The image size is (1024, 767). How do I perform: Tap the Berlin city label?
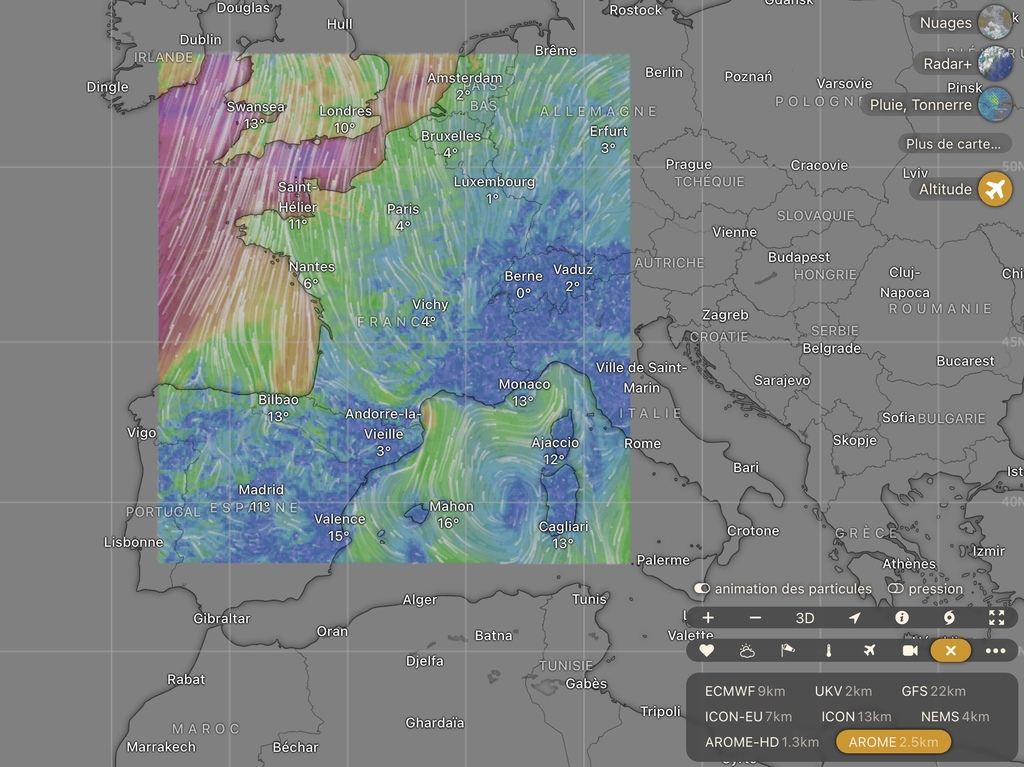(x=664, y=72)
